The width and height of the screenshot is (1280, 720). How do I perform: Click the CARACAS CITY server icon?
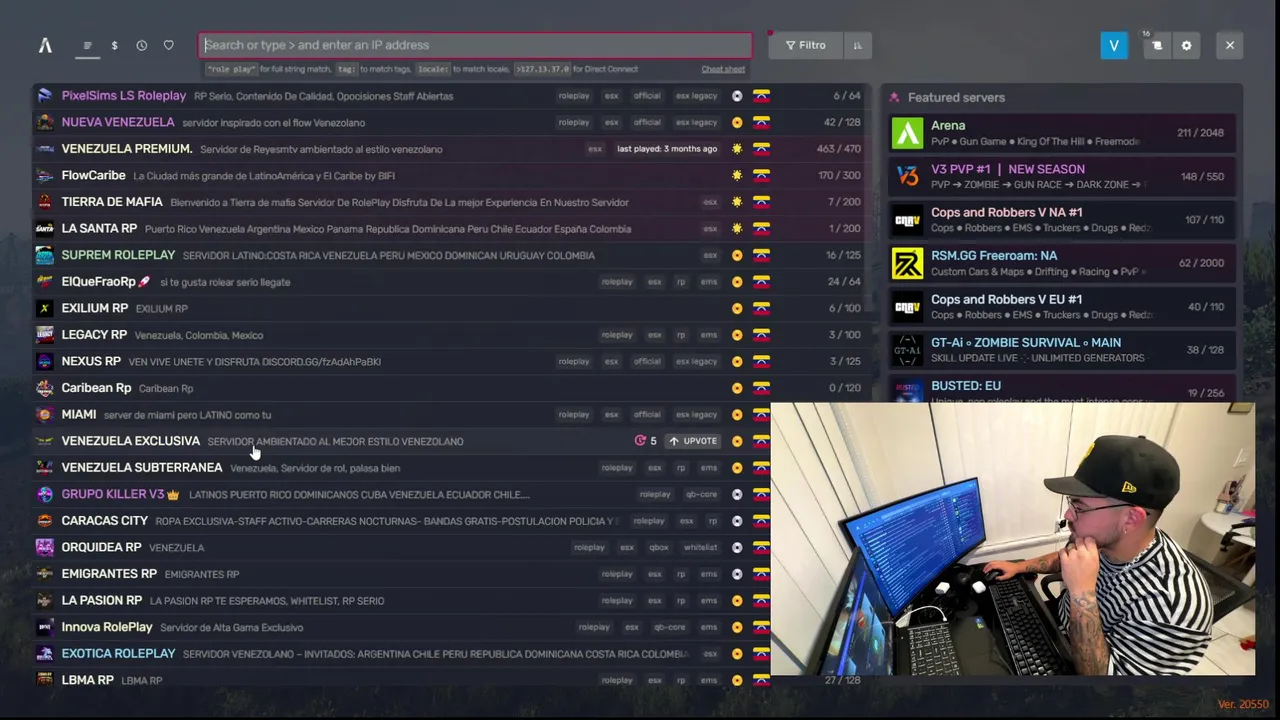click(x=45, y=521)
